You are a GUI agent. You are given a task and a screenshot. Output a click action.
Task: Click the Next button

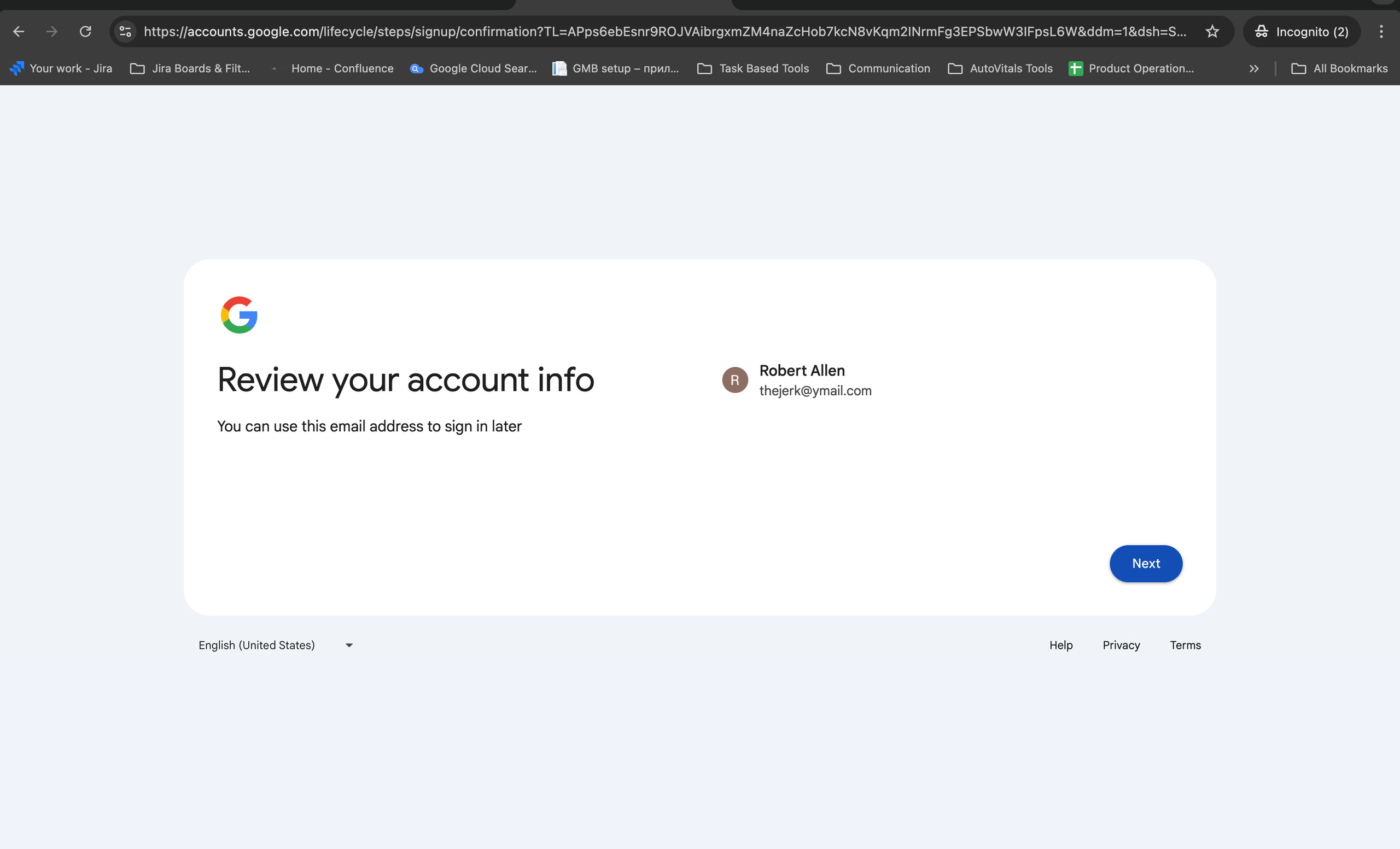coord(1146,563)
